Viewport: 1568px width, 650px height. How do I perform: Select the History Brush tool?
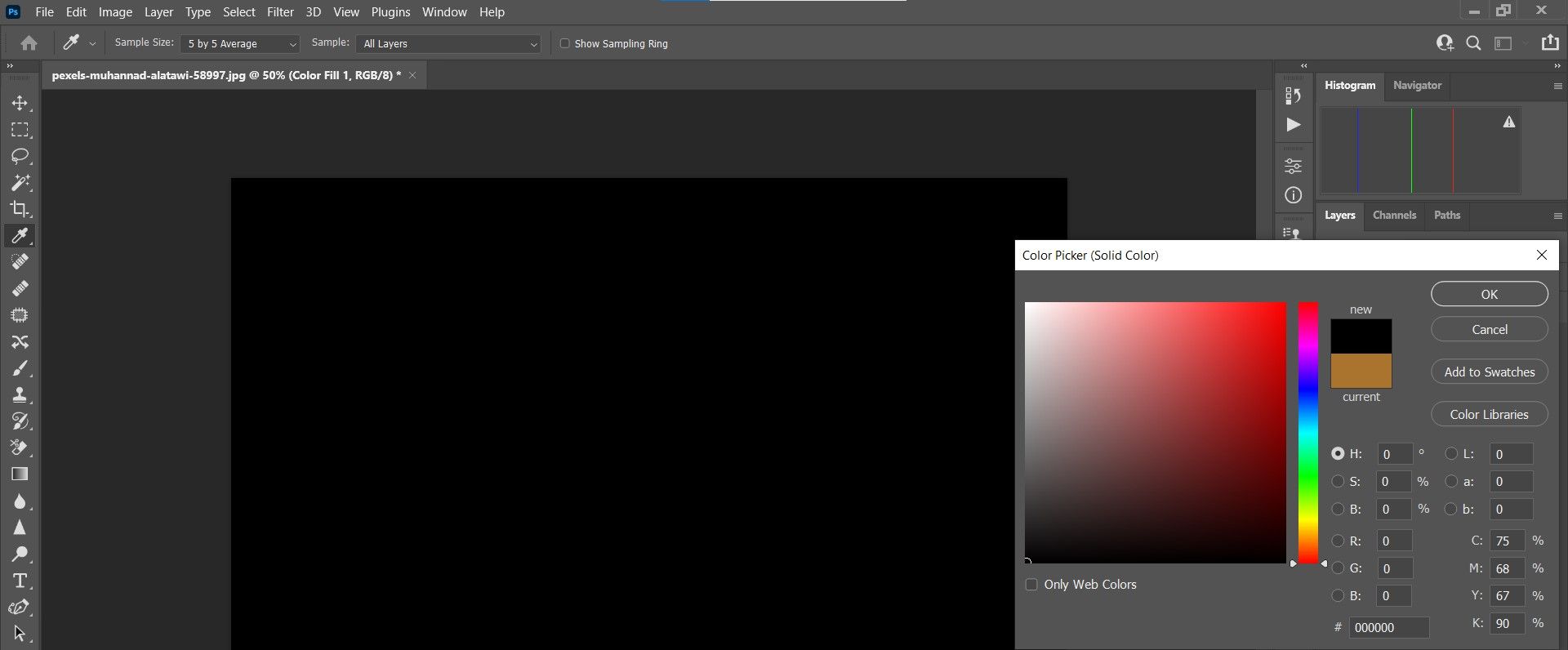pos(20,421)
